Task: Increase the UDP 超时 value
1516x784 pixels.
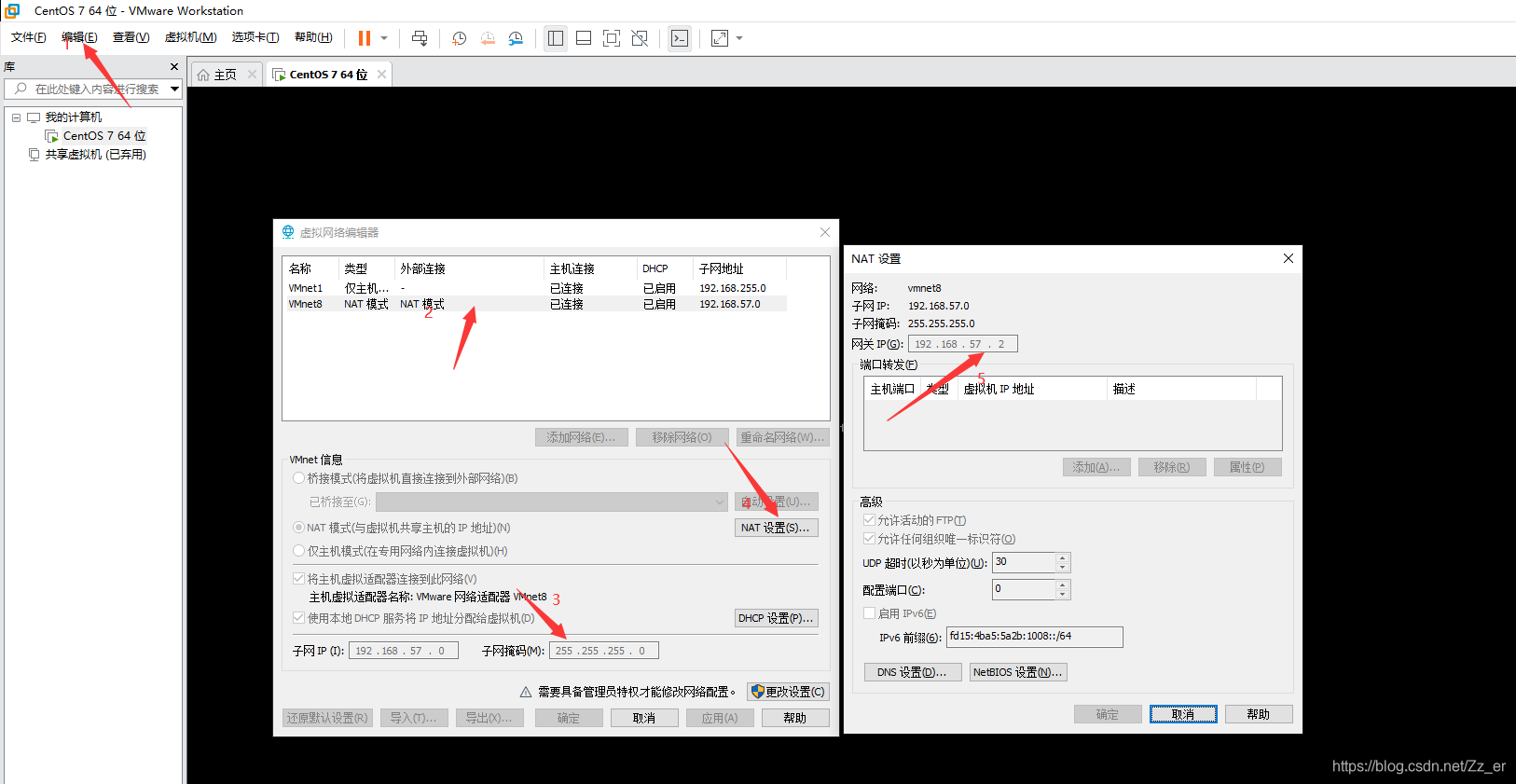Action: pos(1062,557)
